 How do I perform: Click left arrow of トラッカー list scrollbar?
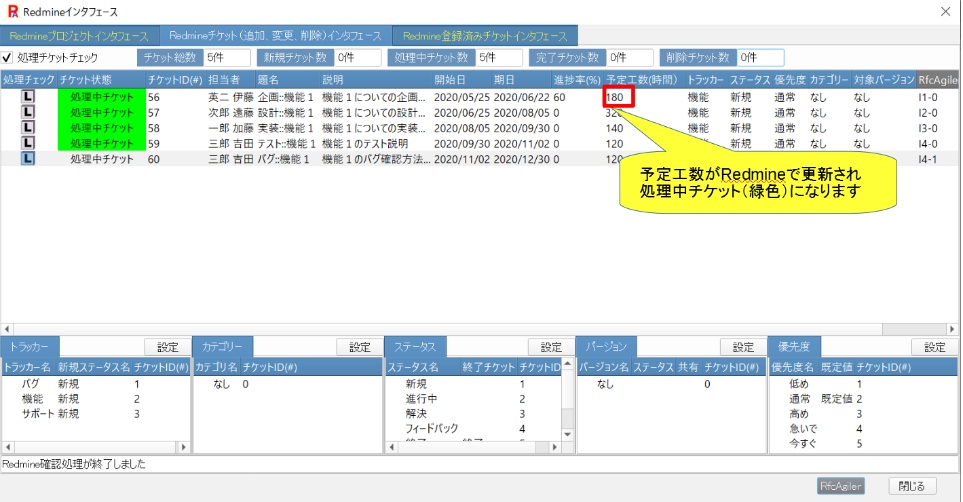(x=7, y=447)
